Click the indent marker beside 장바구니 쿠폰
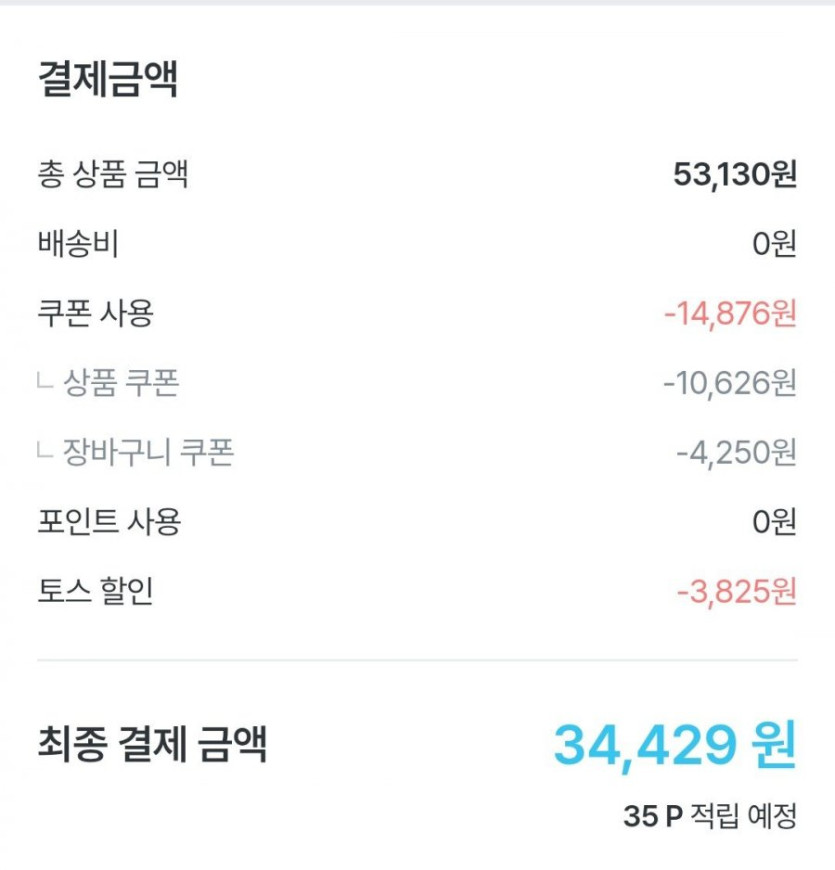Image resolution: width=835 pixels, height=870 pixels. (x=44, y=451)
